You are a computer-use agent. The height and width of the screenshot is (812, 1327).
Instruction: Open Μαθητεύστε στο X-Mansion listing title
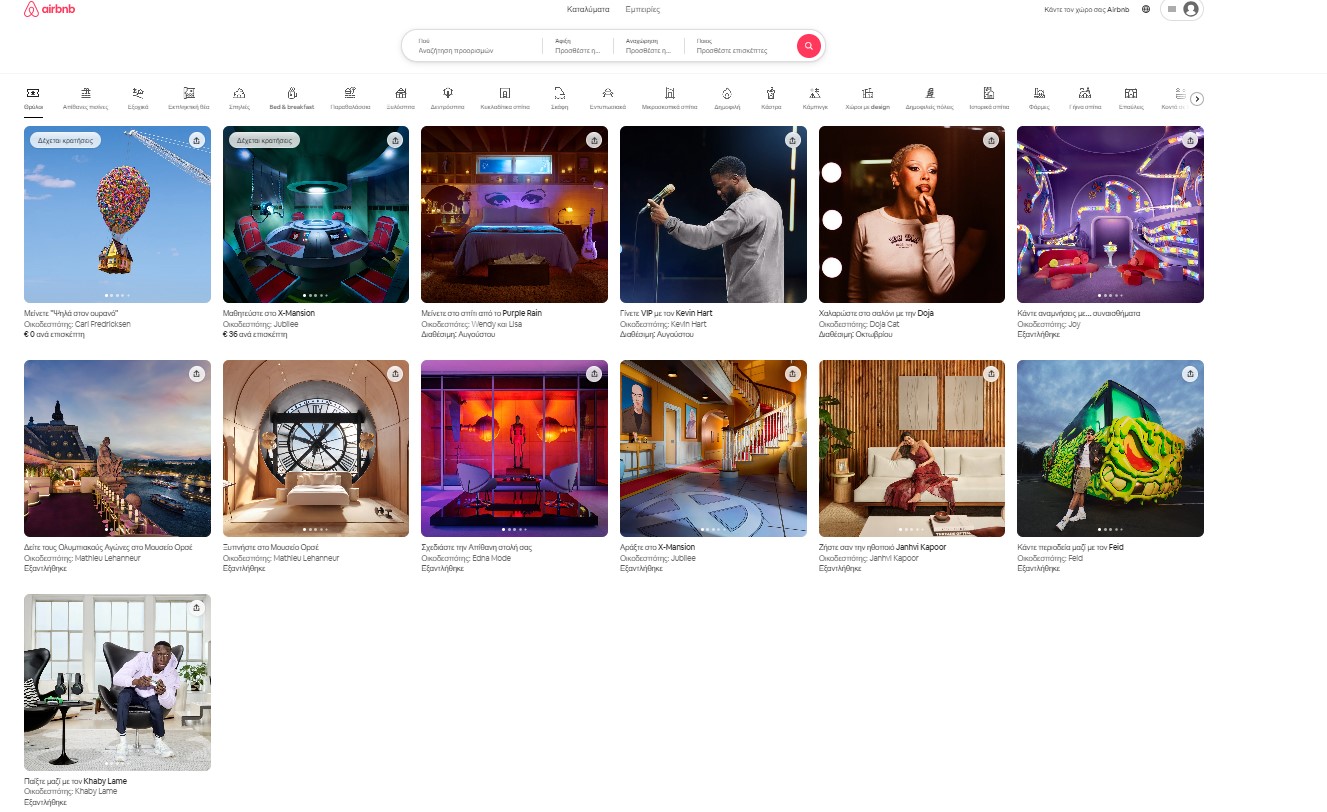click(x=269, y=313)
